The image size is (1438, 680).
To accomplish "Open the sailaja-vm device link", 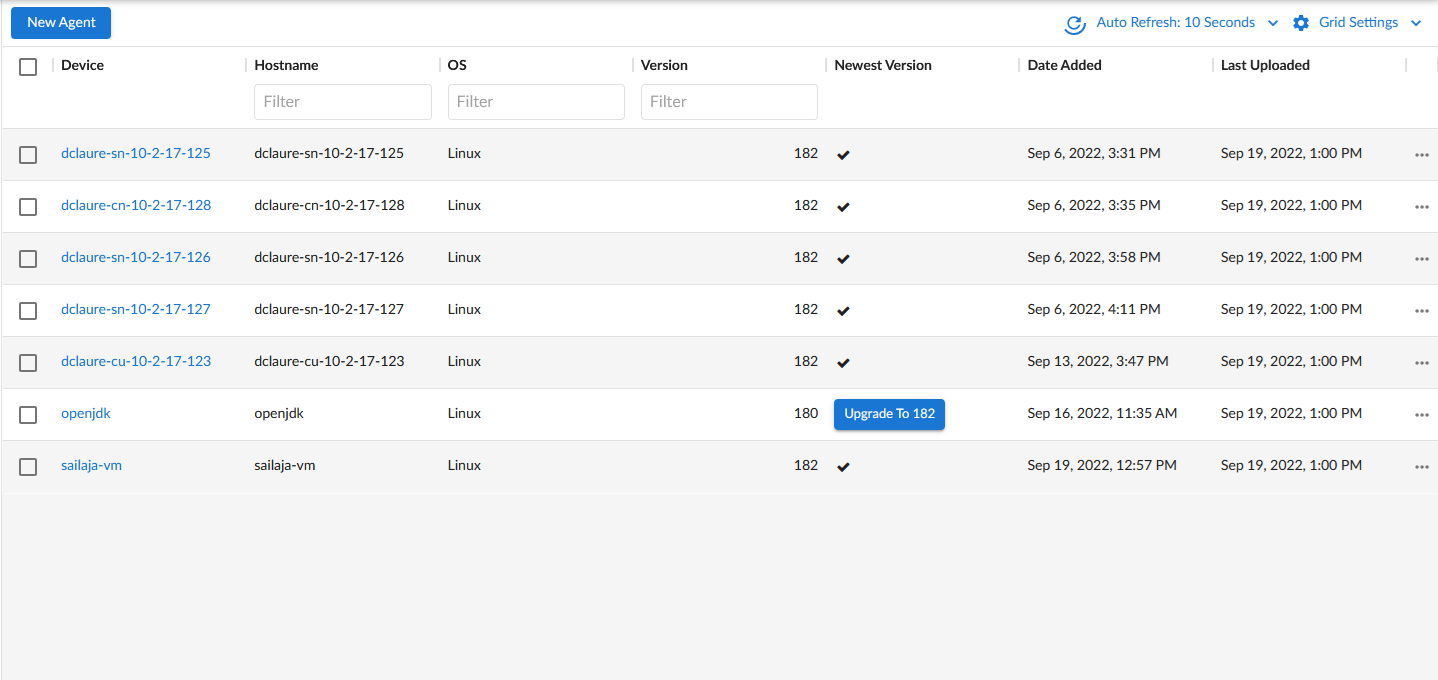I will 91,465.
